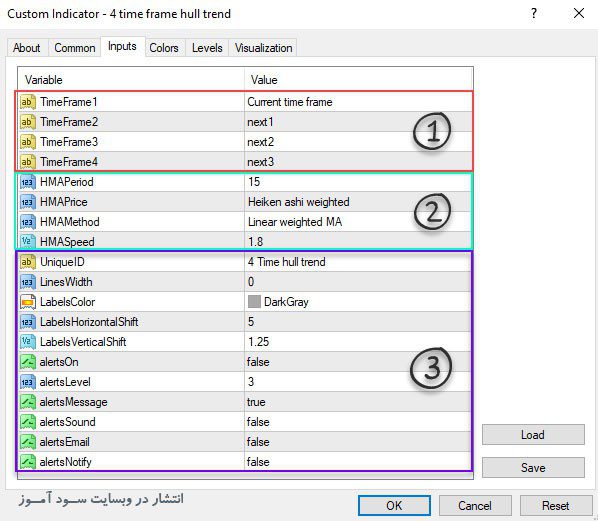
Task: Select the LabelsColor variable name
Action: (68, 302)
